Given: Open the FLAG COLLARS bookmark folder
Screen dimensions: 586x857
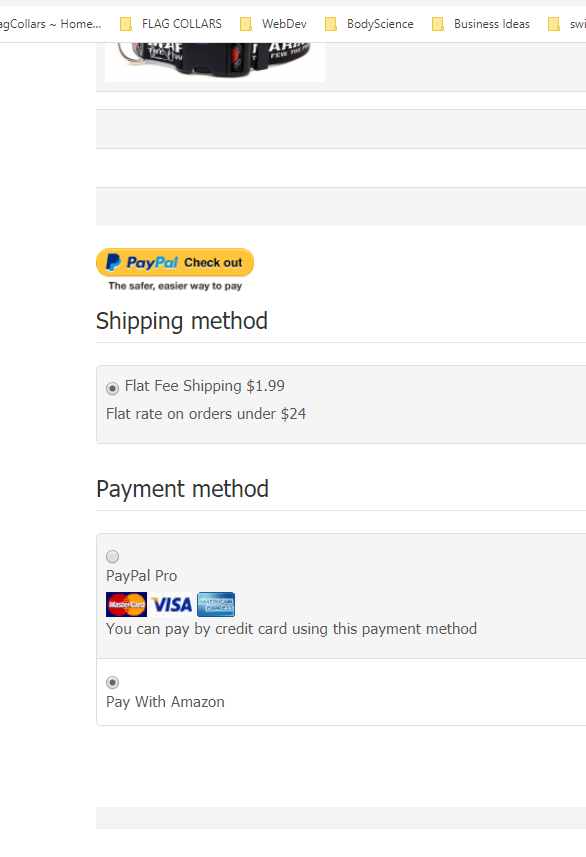Looking at the screenshot, I should [x=171, y=24].
